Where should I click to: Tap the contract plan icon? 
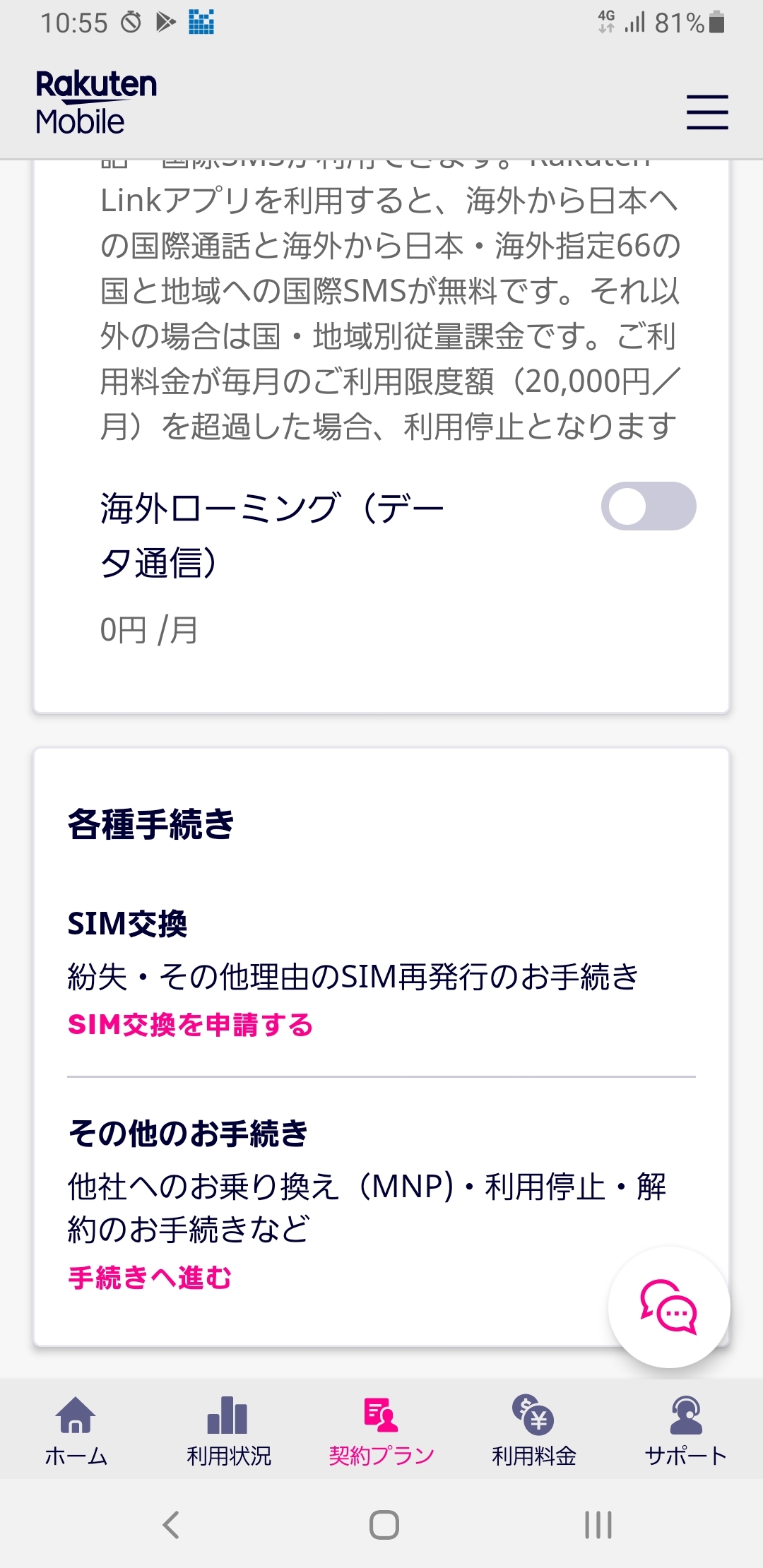coord(381,1415)
